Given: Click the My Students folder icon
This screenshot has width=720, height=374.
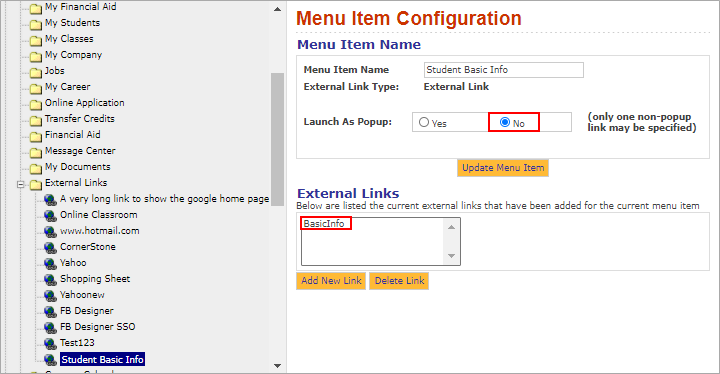Looking at the screenshot, I should tap(35, 24).
